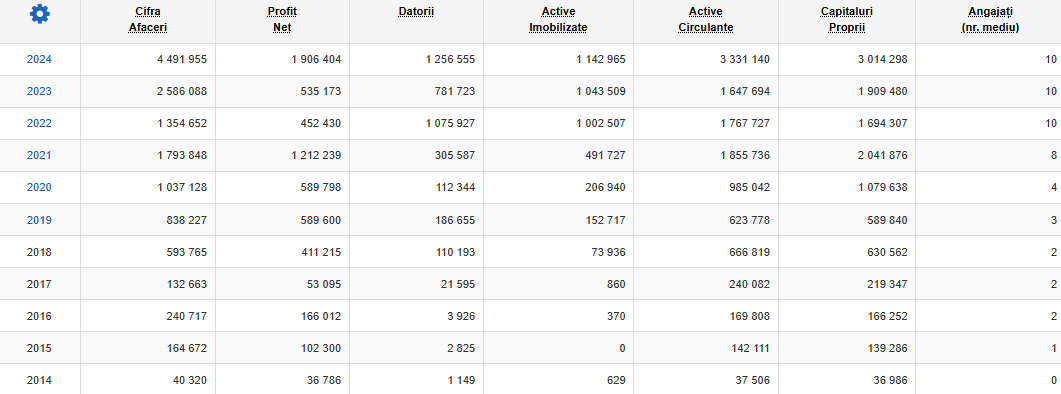1061x394 pixels.
Task: Click the turnover value 838 227
Action: tap(187, 220)
